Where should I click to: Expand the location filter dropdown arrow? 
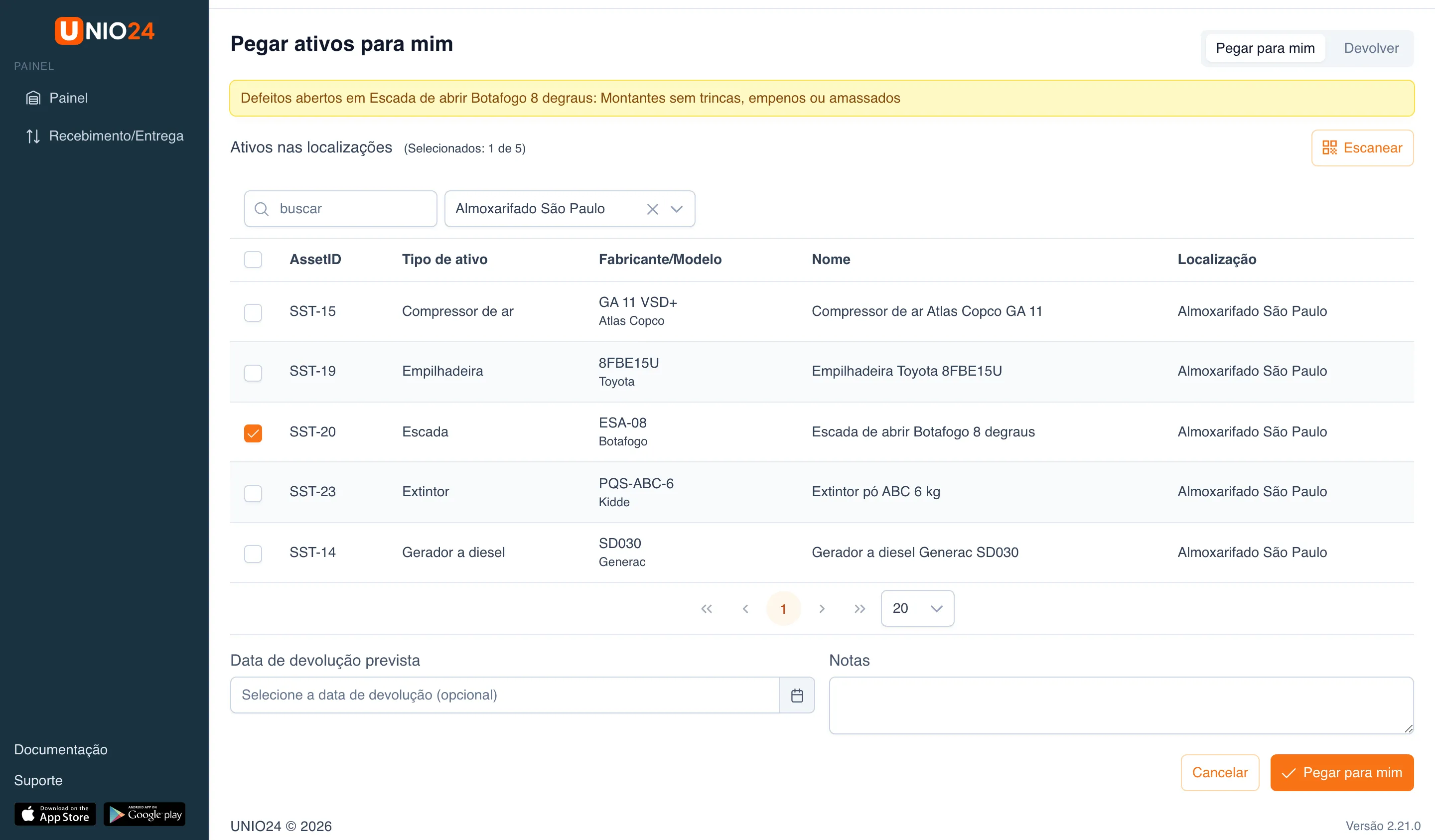click(677, 209)
